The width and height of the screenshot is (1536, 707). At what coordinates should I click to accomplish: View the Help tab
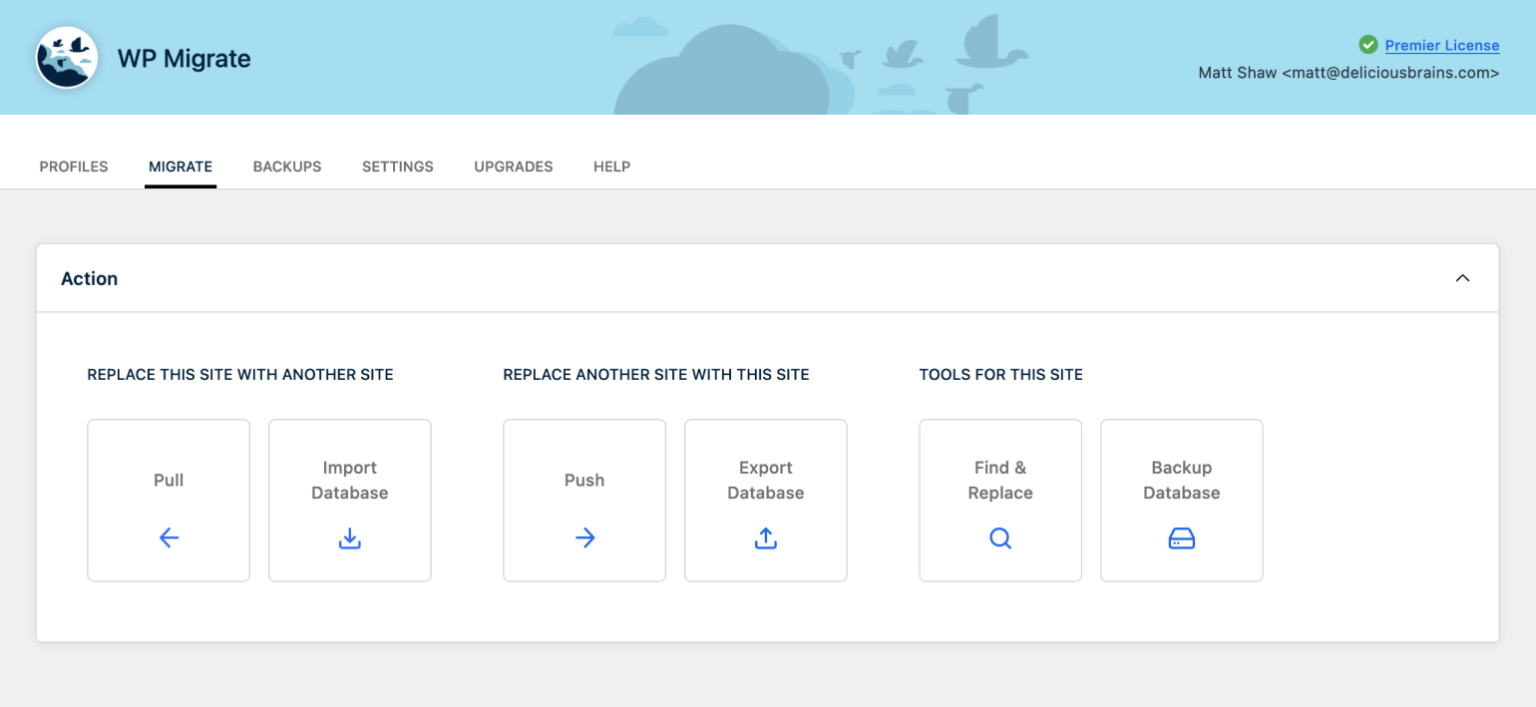(612, 167)
